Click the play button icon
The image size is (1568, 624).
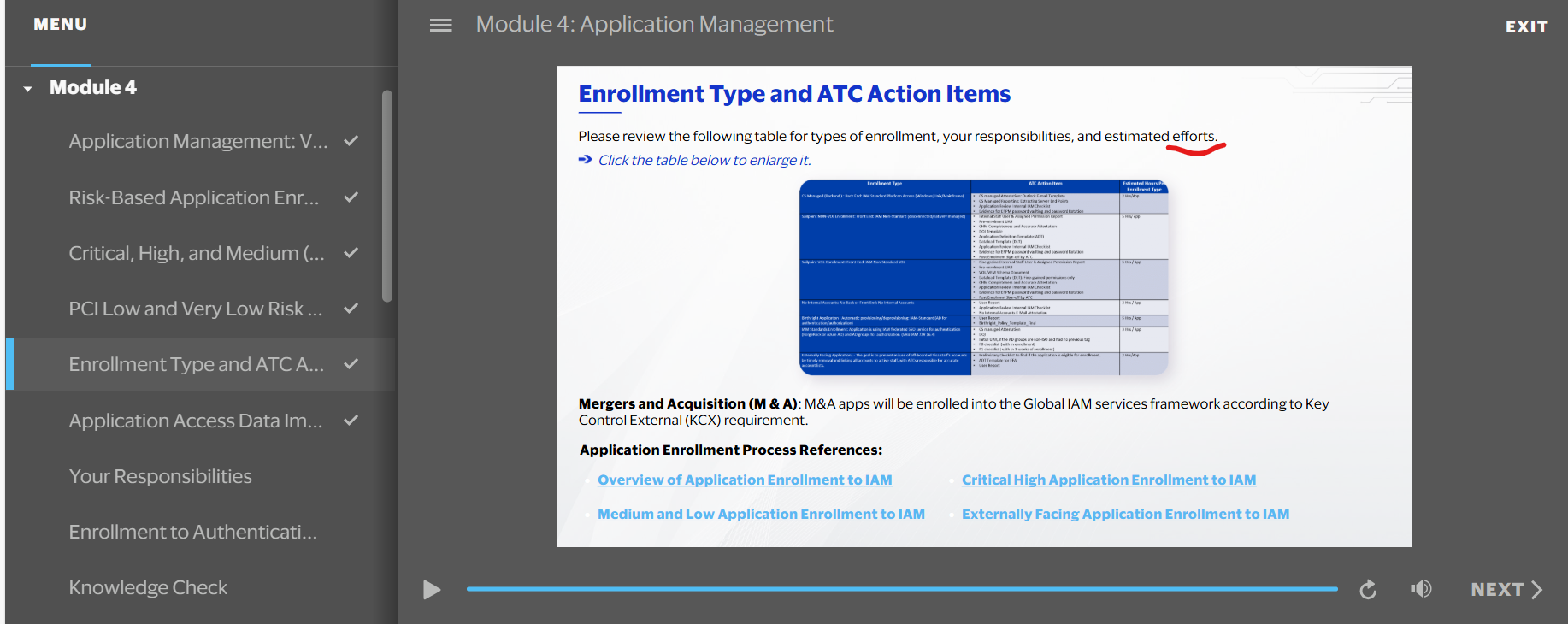tap(432, 590)
